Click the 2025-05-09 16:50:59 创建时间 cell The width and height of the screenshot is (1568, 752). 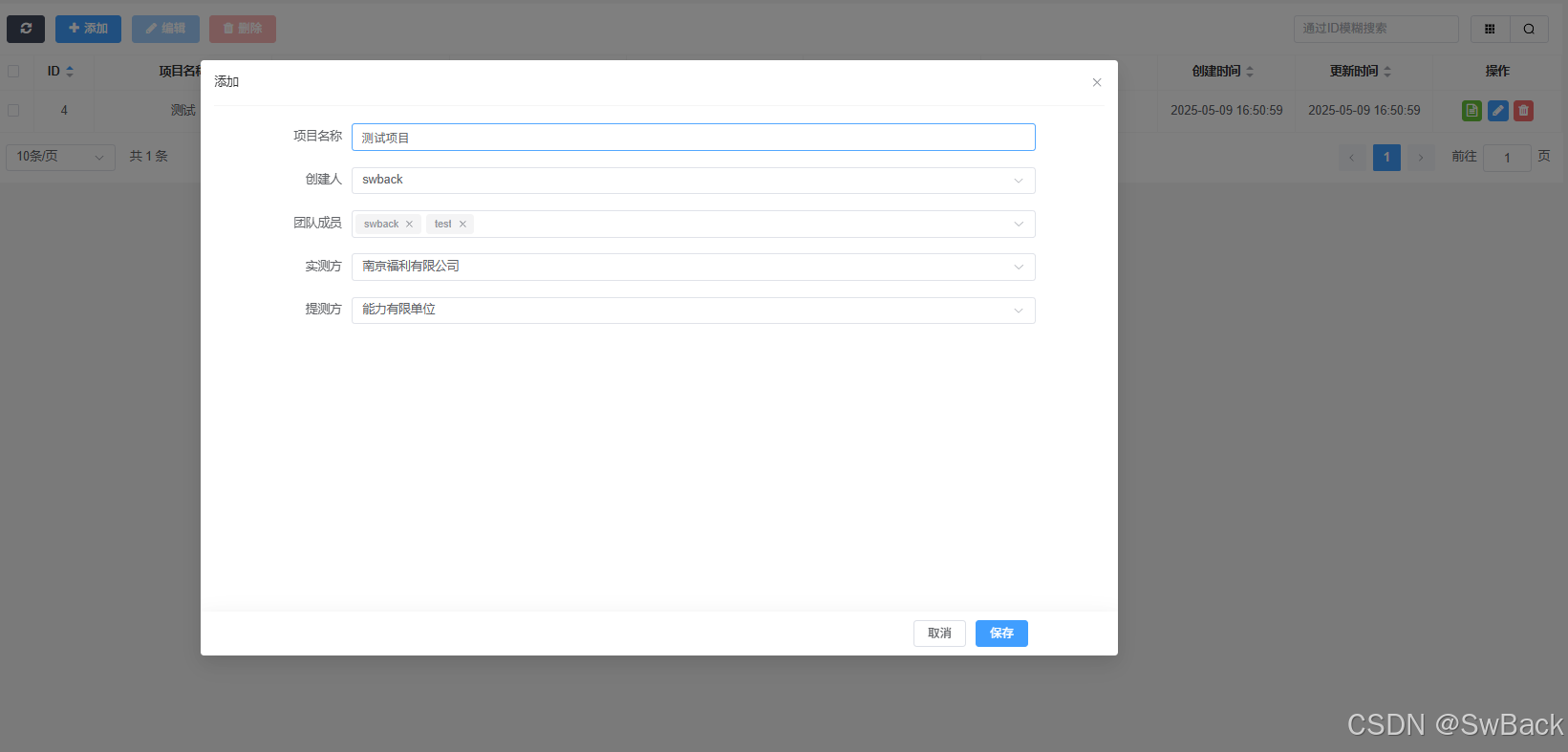click(1227, 111)
